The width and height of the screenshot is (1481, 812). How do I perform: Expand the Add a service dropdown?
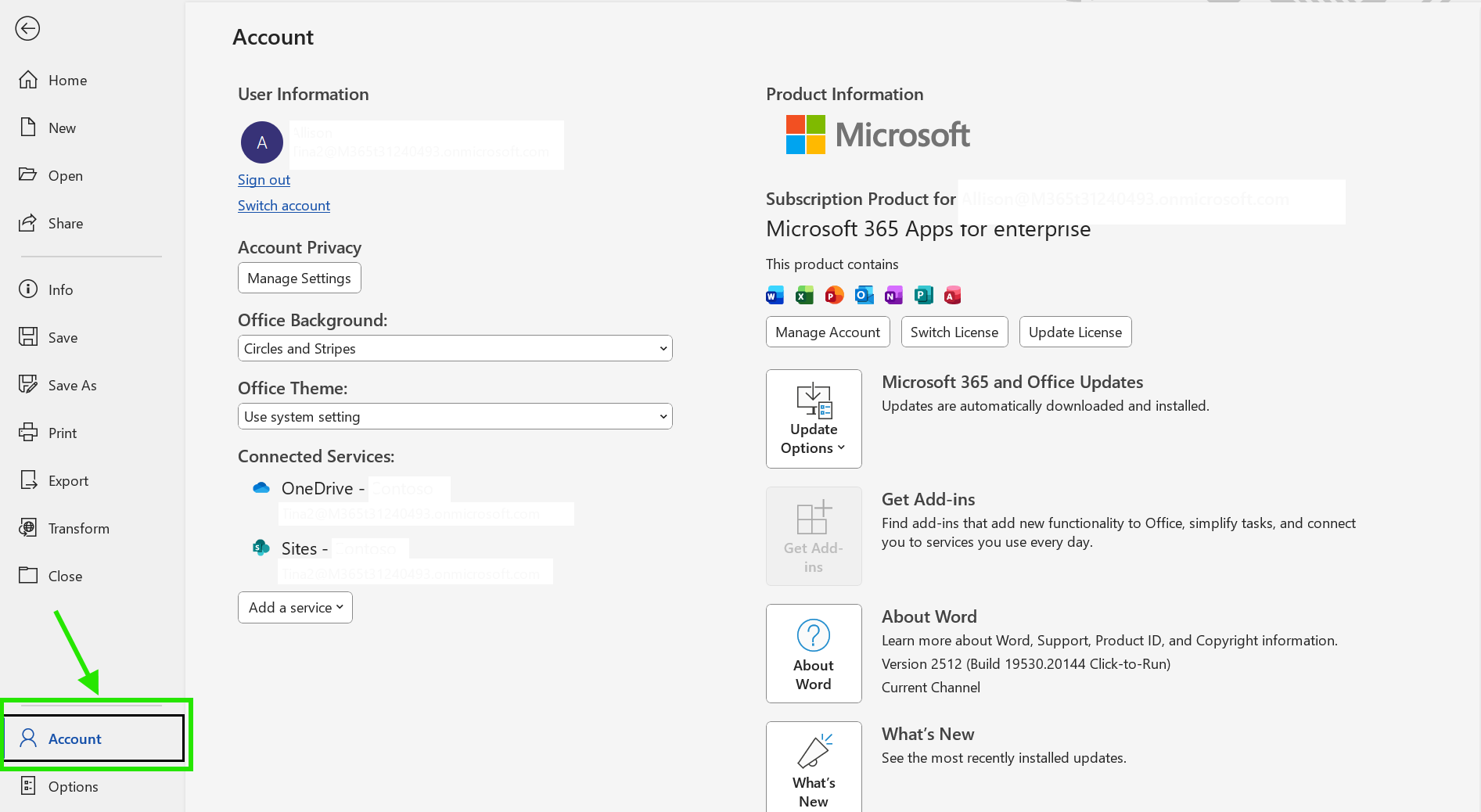click(295, 608)
